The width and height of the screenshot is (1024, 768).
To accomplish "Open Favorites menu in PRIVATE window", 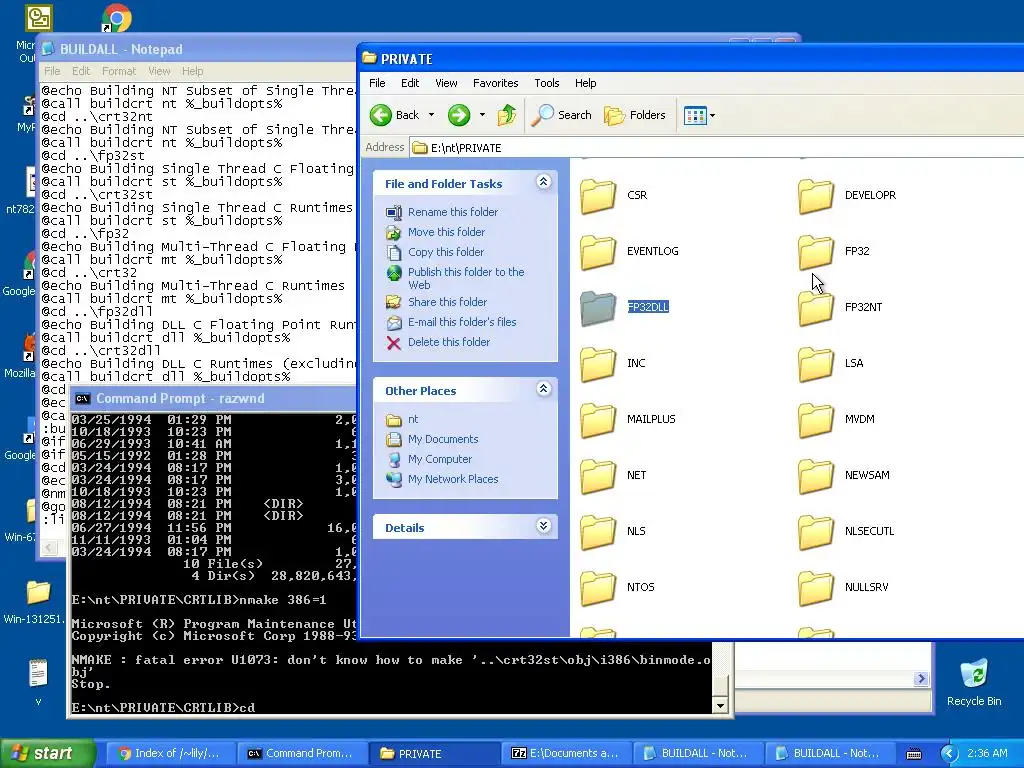I will [495, 83].
